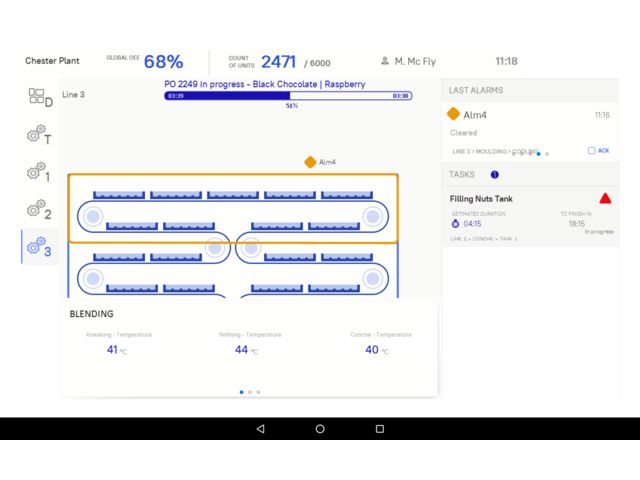Screen dimensions: 640x480
Task: Go to second page dot of Blending panel
Action: tap(250, 392)
